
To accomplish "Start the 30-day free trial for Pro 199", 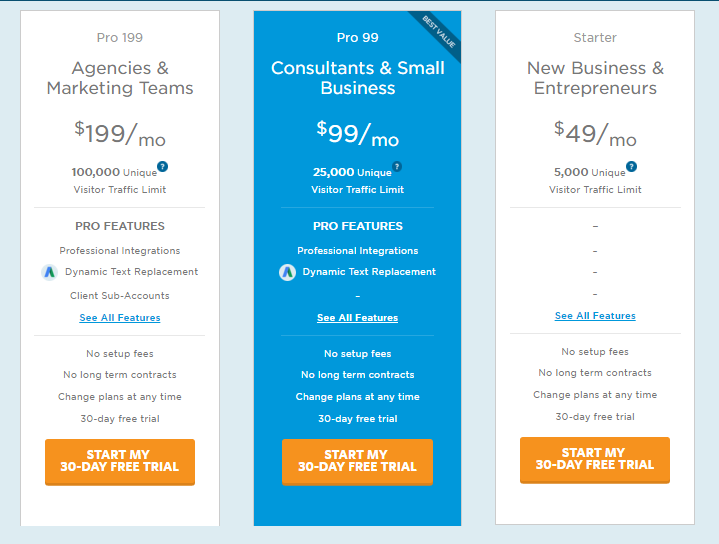I will click(120, 462).
